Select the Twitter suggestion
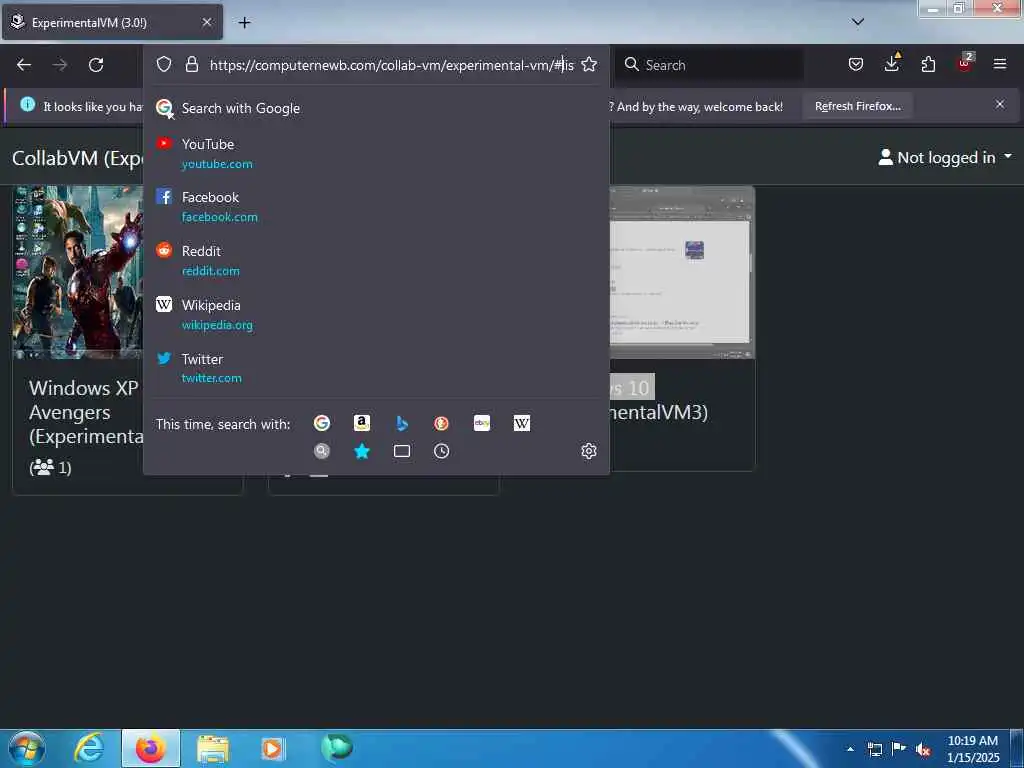 (376, 368)
